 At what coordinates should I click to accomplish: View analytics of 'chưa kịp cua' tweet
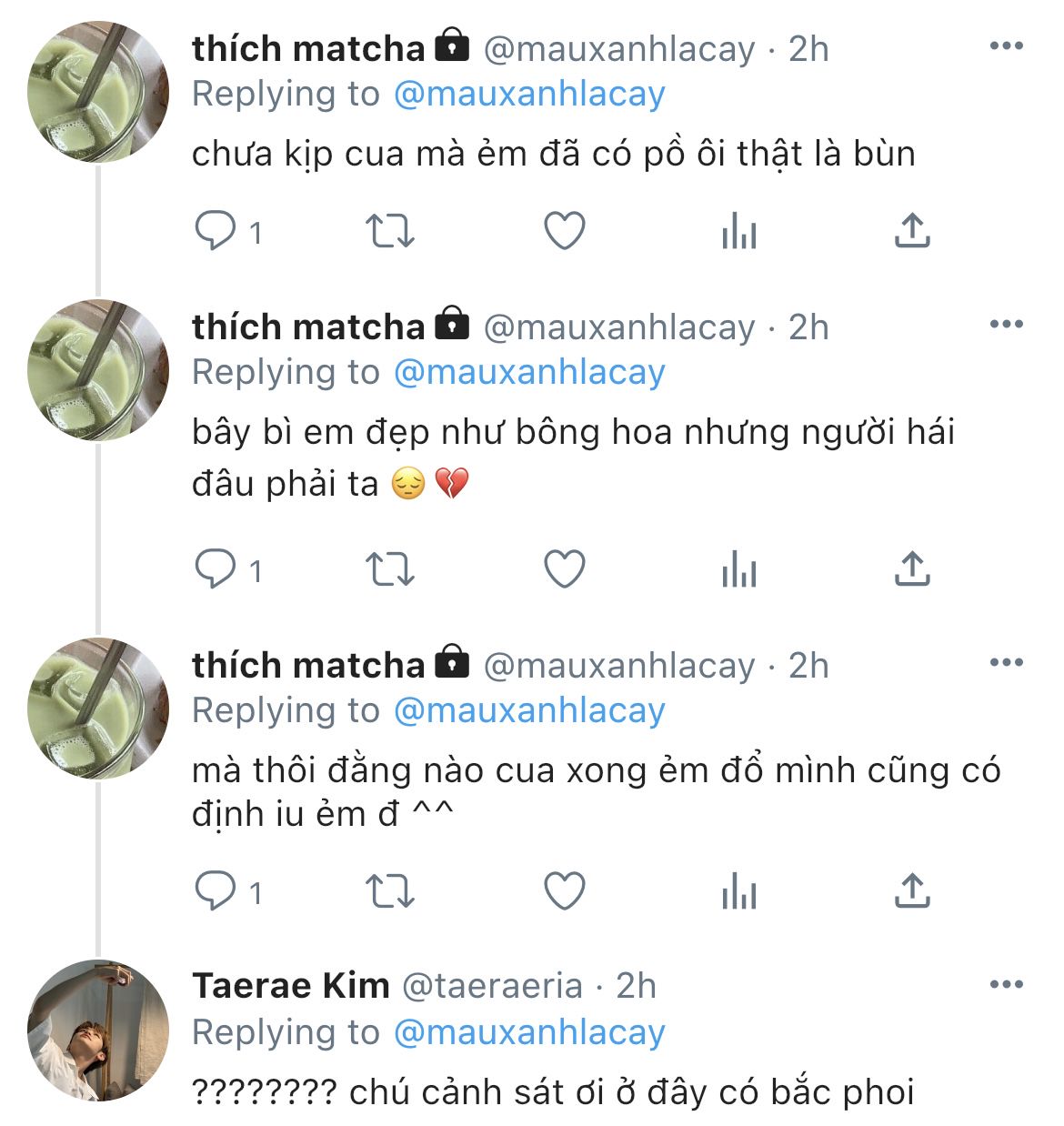tap(738, 231)
